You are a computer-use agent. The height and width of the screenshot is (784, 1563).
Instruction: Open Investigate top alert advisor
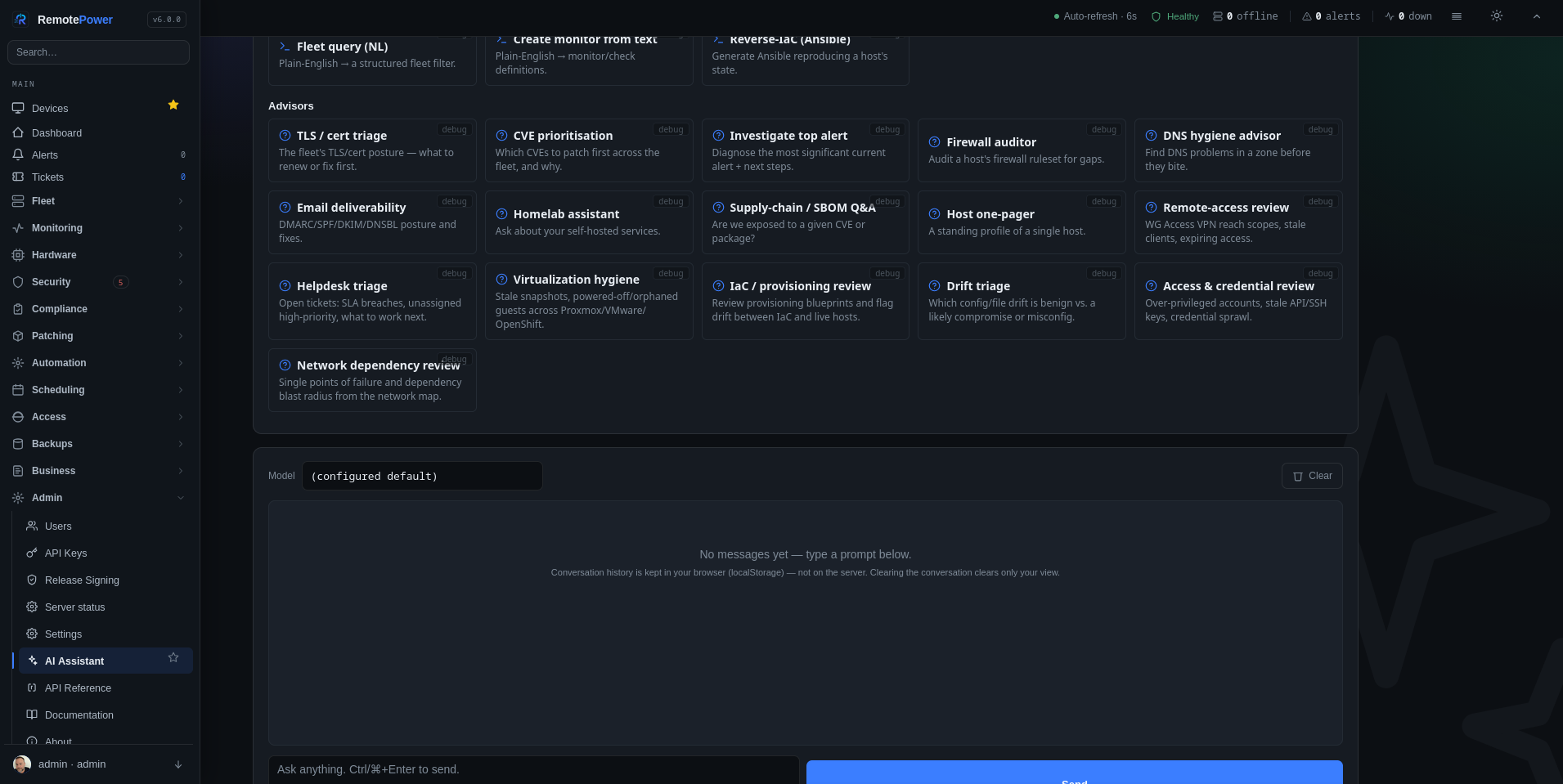[x=806, y=150]
